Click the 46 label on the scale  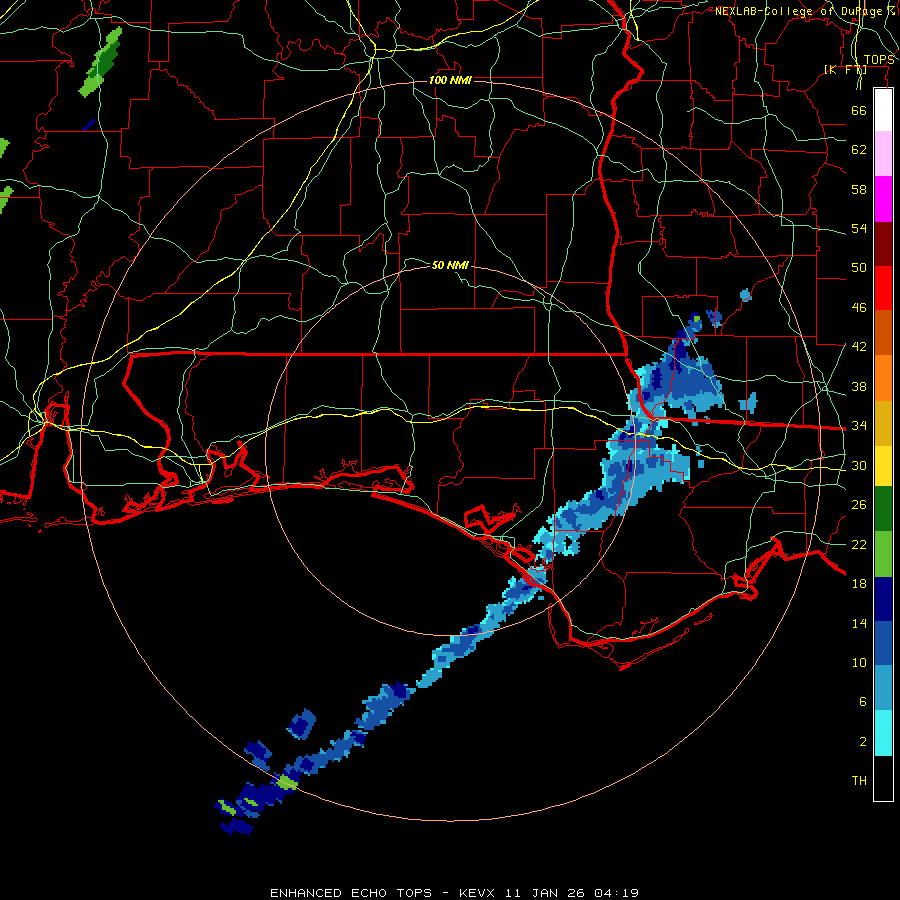pyautogui.click(x=859, y=308)
